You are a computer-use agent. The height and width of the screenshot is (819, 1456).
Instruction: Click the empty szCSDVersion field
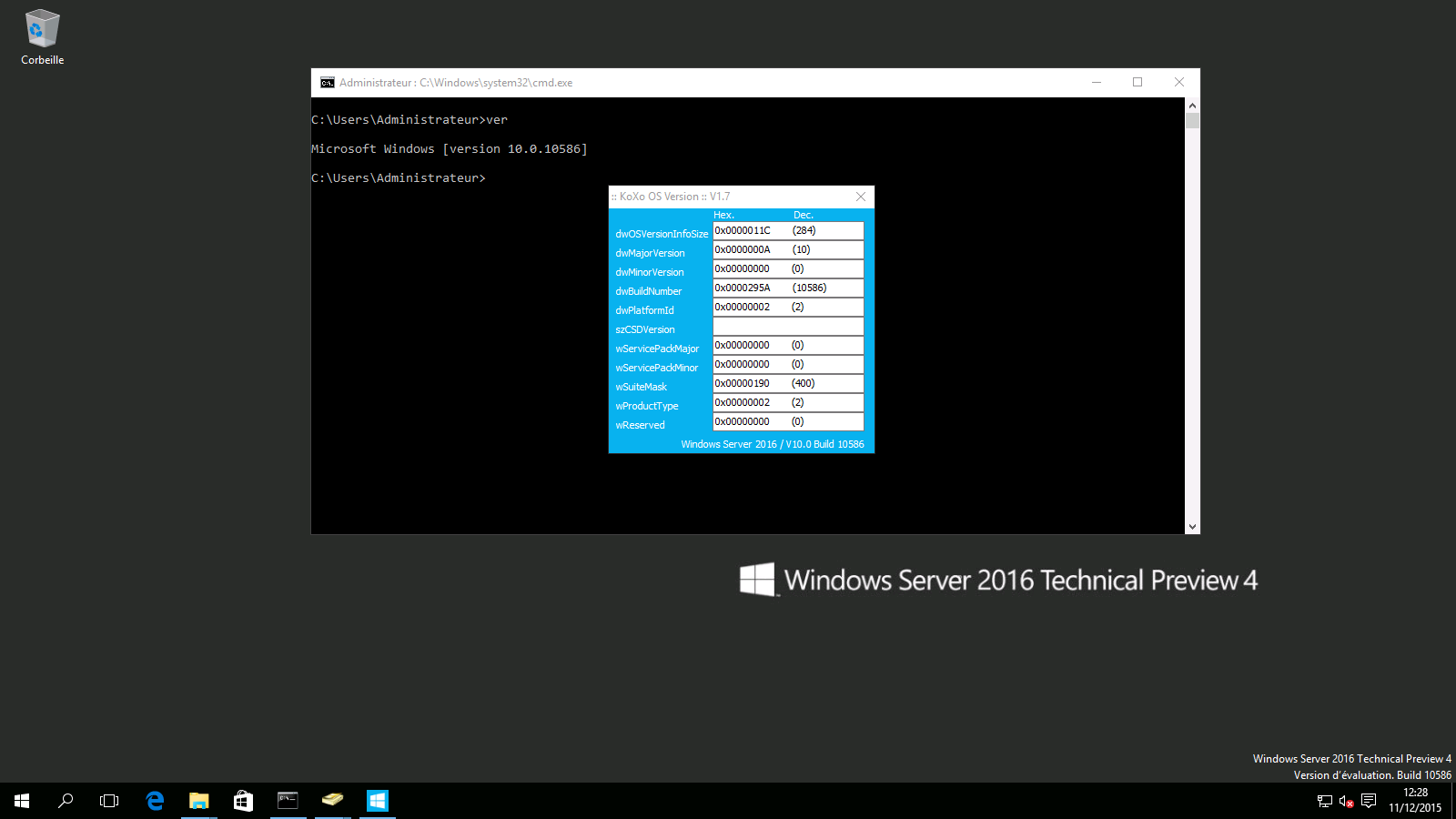click(x=788, y=327)
